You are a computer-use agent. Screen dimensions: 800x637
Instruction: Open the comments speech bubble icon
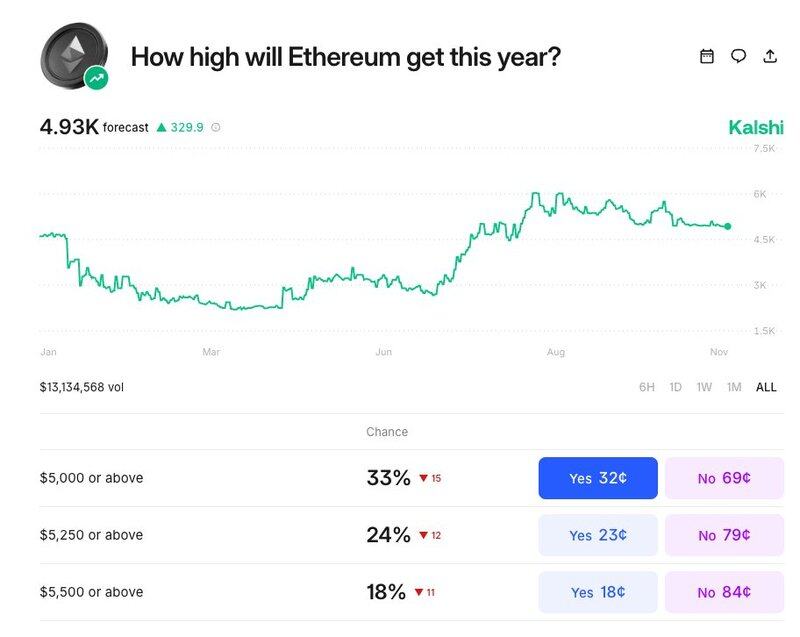(738, 56)
